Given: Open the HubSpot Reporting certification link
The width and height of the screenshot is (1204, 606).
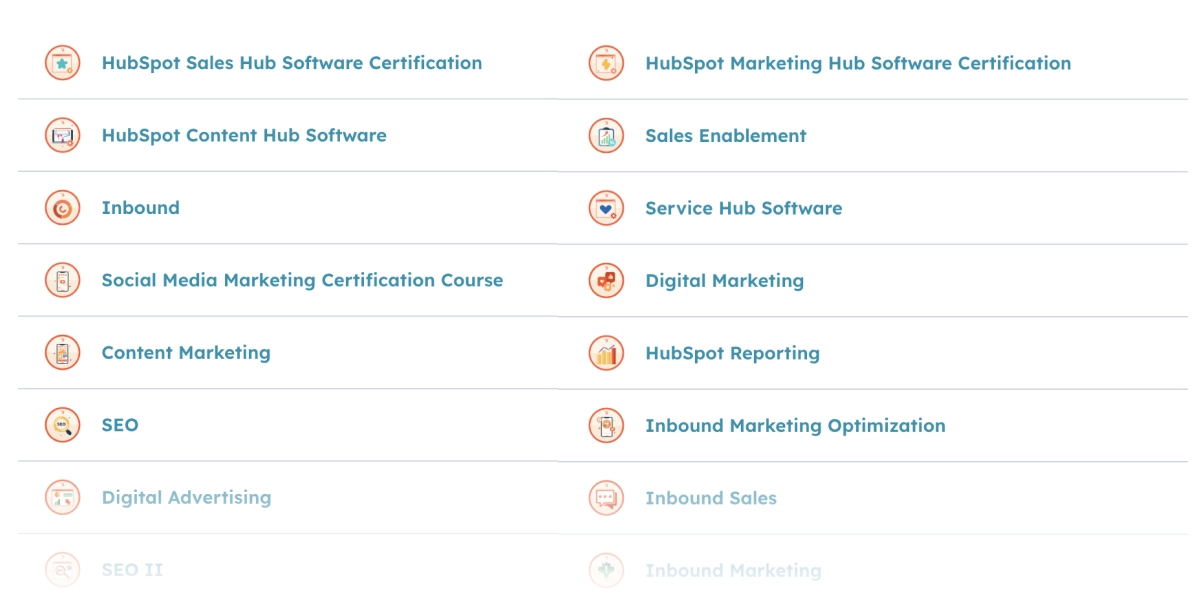Looking at the screenshot, I should 733,353.
